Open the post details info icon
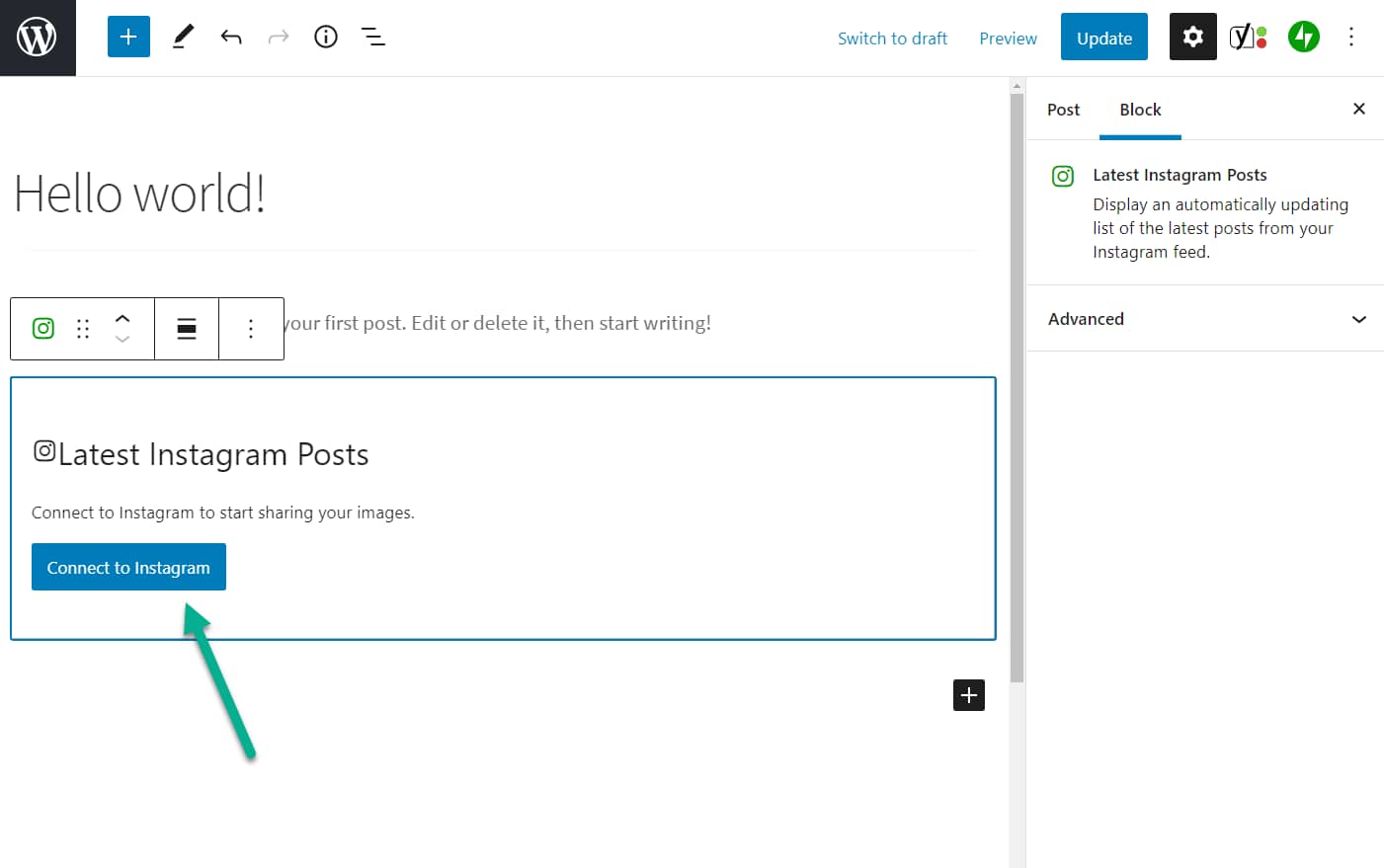Viewport: 1384px width, 868px height. pyautogui.click(x=326, y=38)
